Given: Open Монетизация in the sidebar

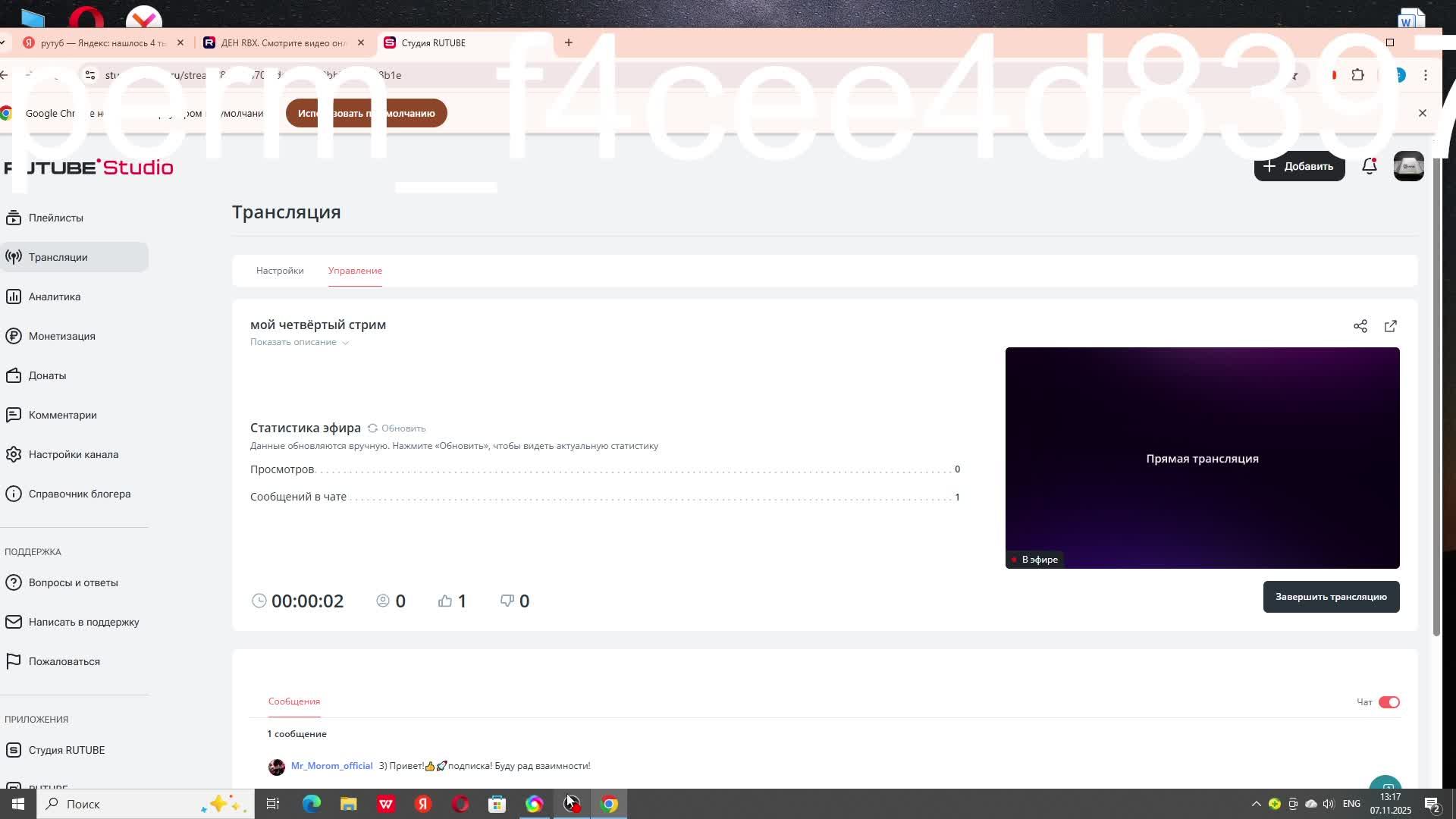Looking at the screenshot, I should (62, 336).
